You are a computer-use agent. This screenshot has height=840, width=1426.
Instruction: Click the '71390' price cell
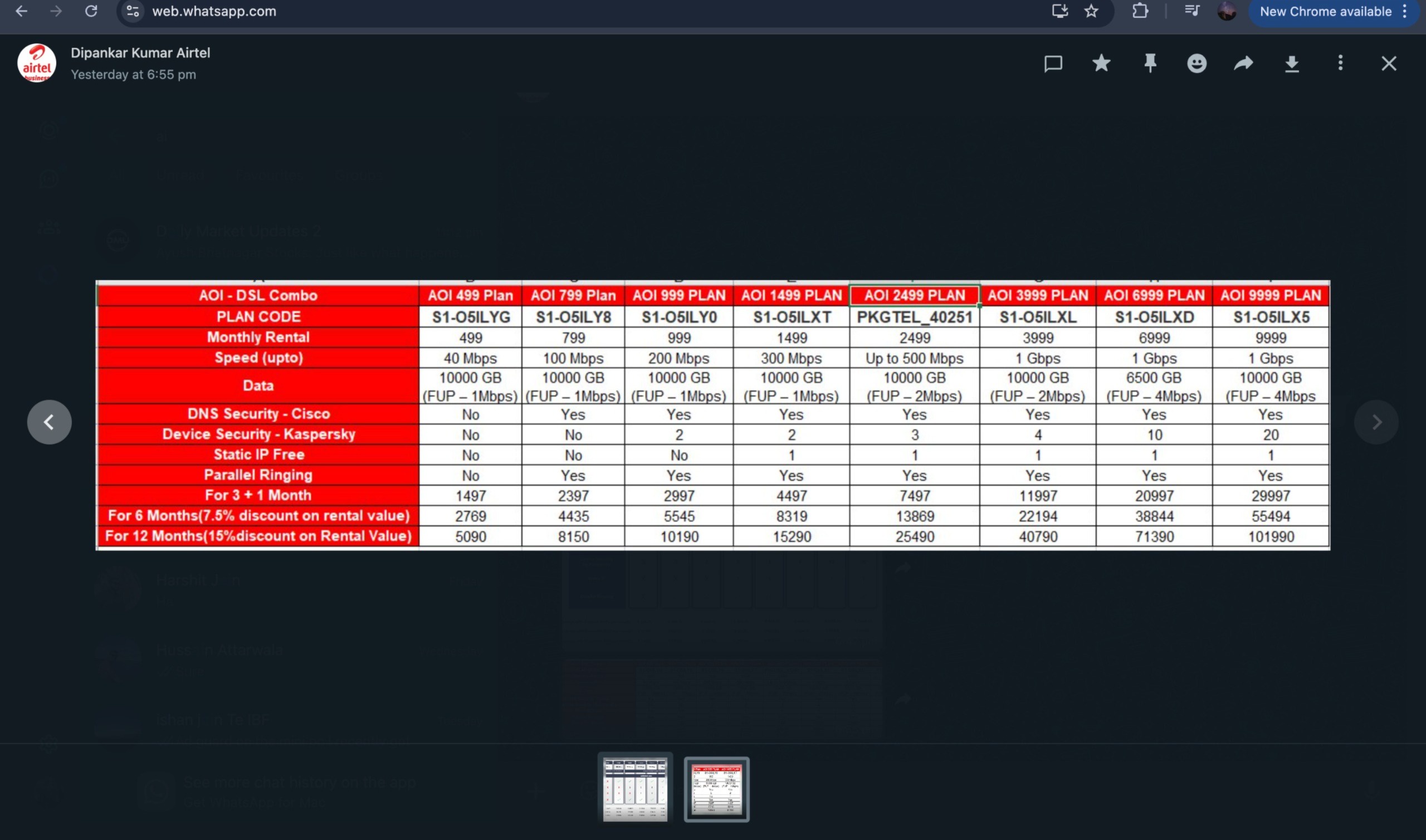point(1154,536)
